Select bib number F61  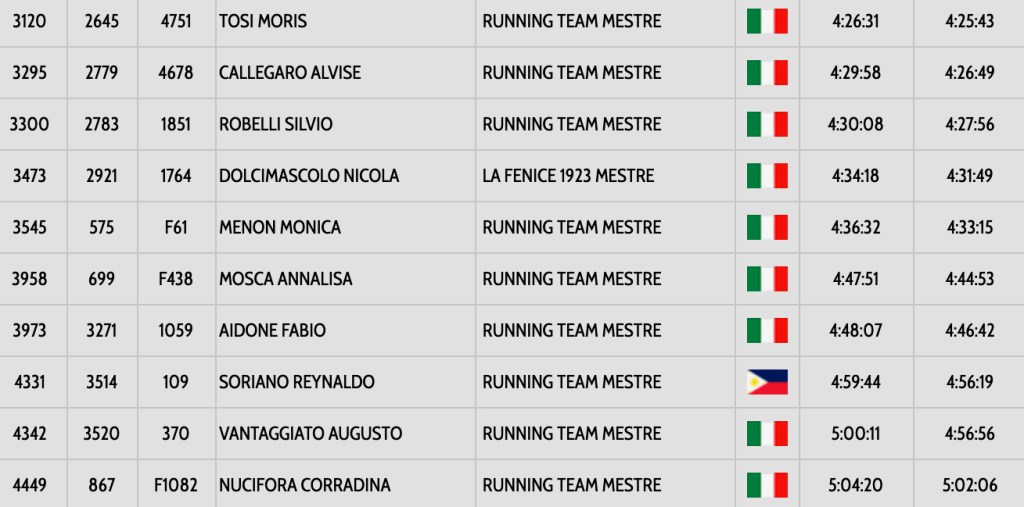point(176,227)
